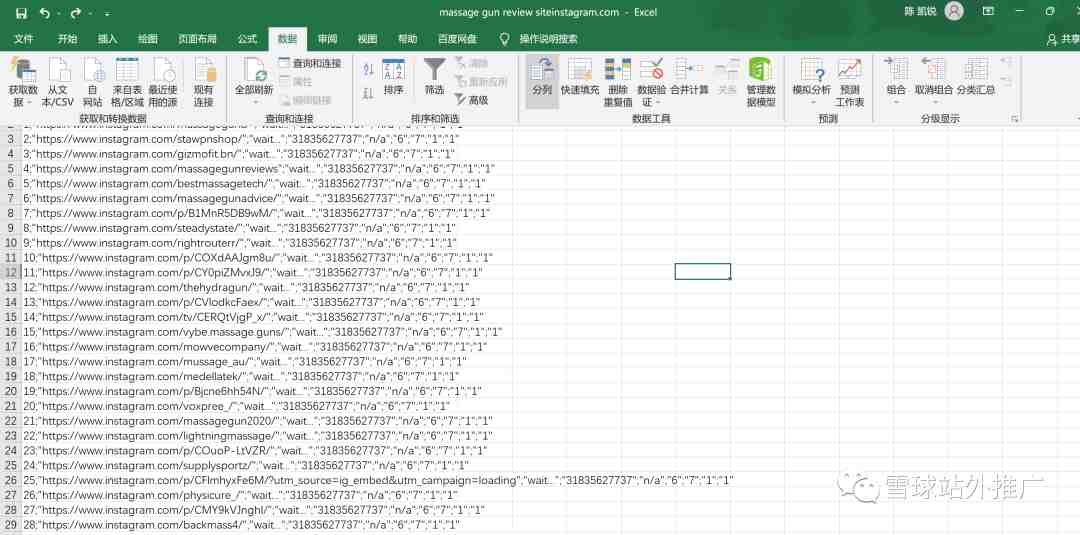Viewport: 1080px width, 535px height.
Task: Click the outlined selected empty cell
Action: point(703,272)
